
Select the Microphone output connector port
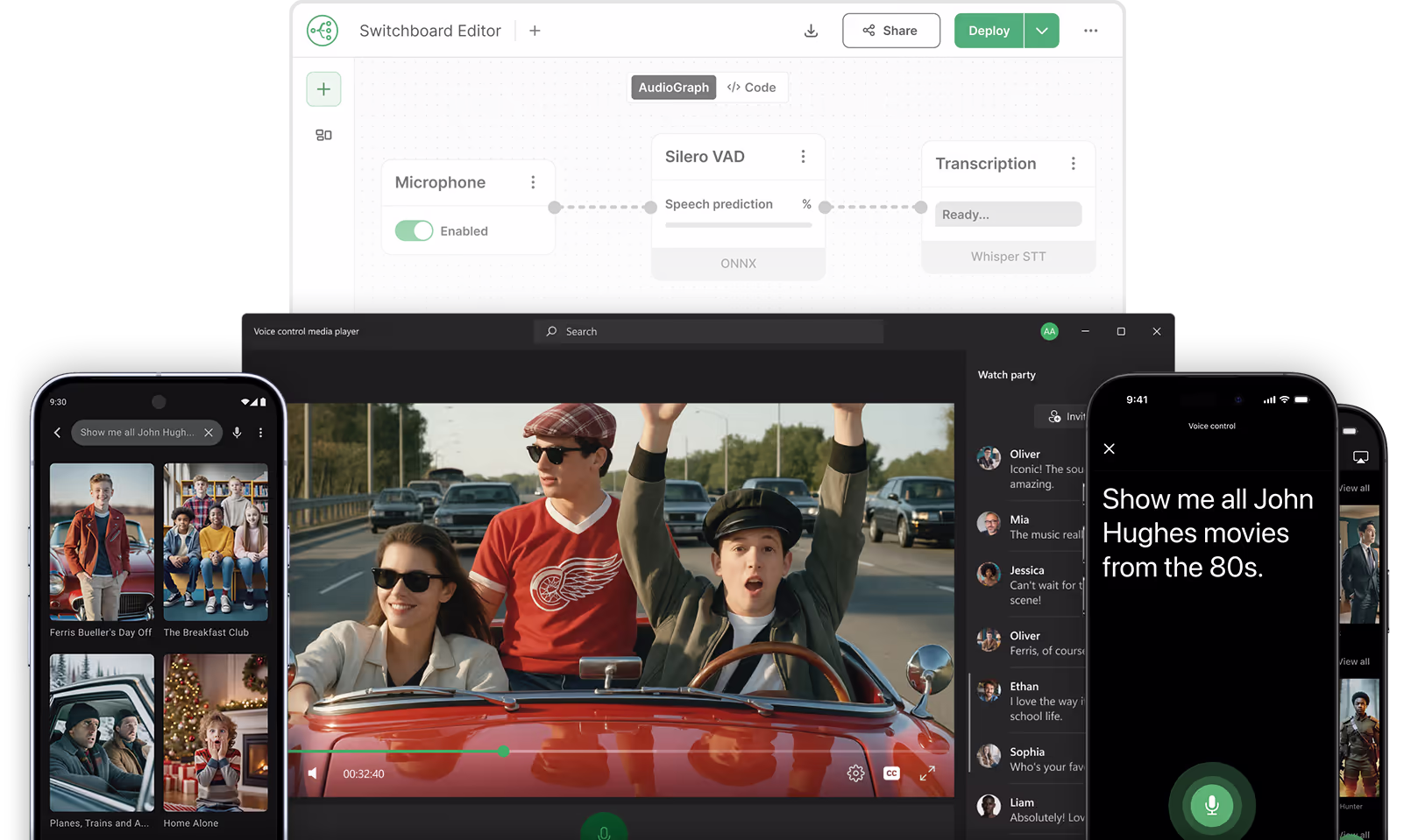coord(555,208)
